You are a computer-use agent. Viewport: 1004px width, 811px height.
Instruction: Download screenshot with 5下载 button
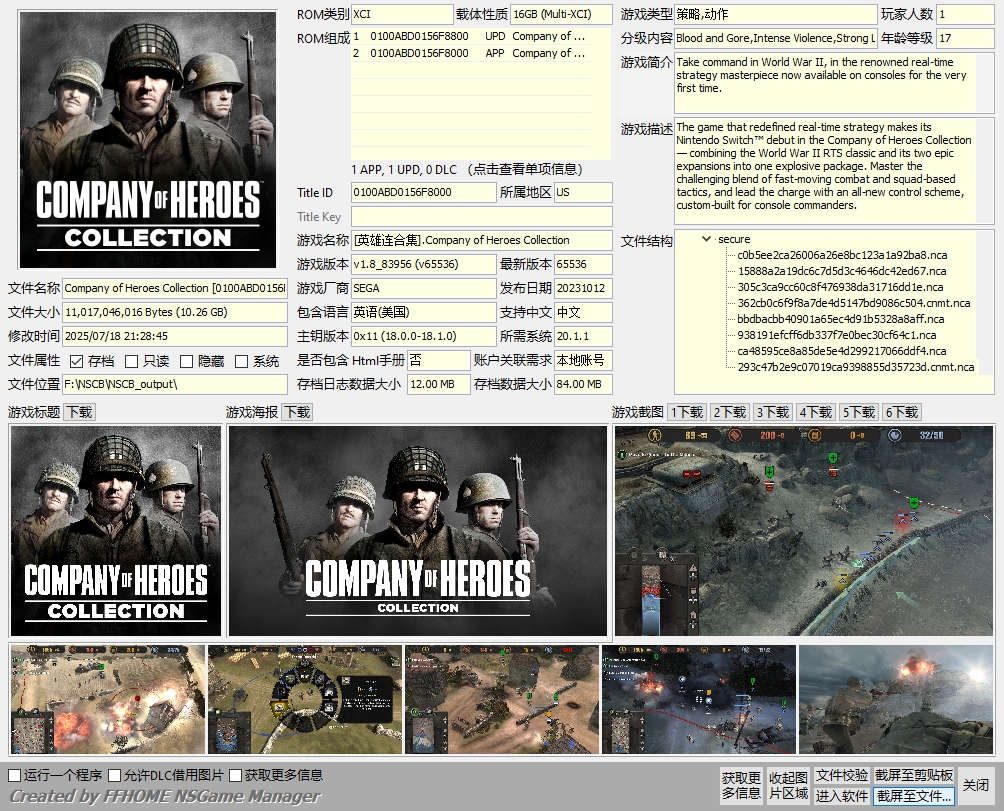(859, 412)
